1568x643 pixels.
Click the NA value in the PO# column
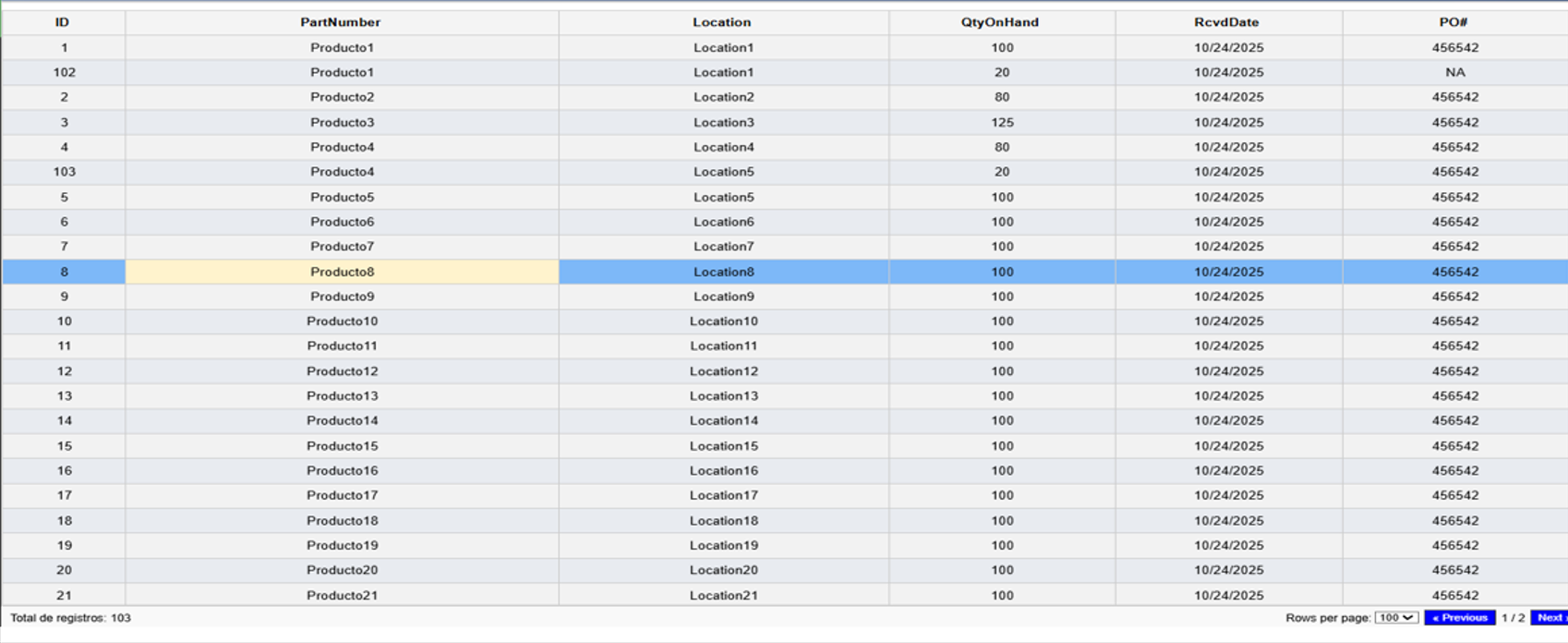(1454, 72)
